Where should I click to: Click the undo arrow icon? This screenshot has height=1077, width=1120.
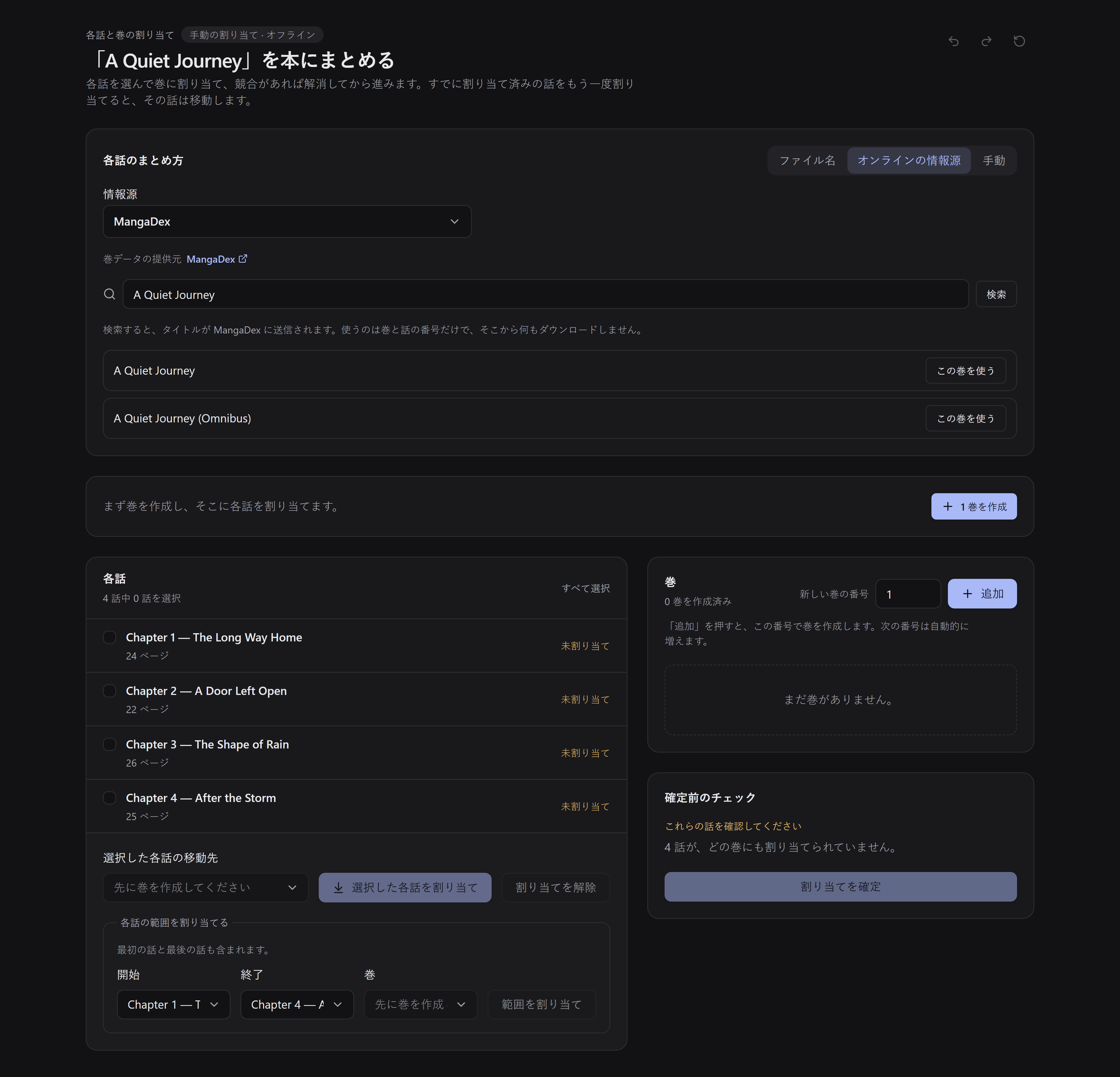click(x=954, y=41)
